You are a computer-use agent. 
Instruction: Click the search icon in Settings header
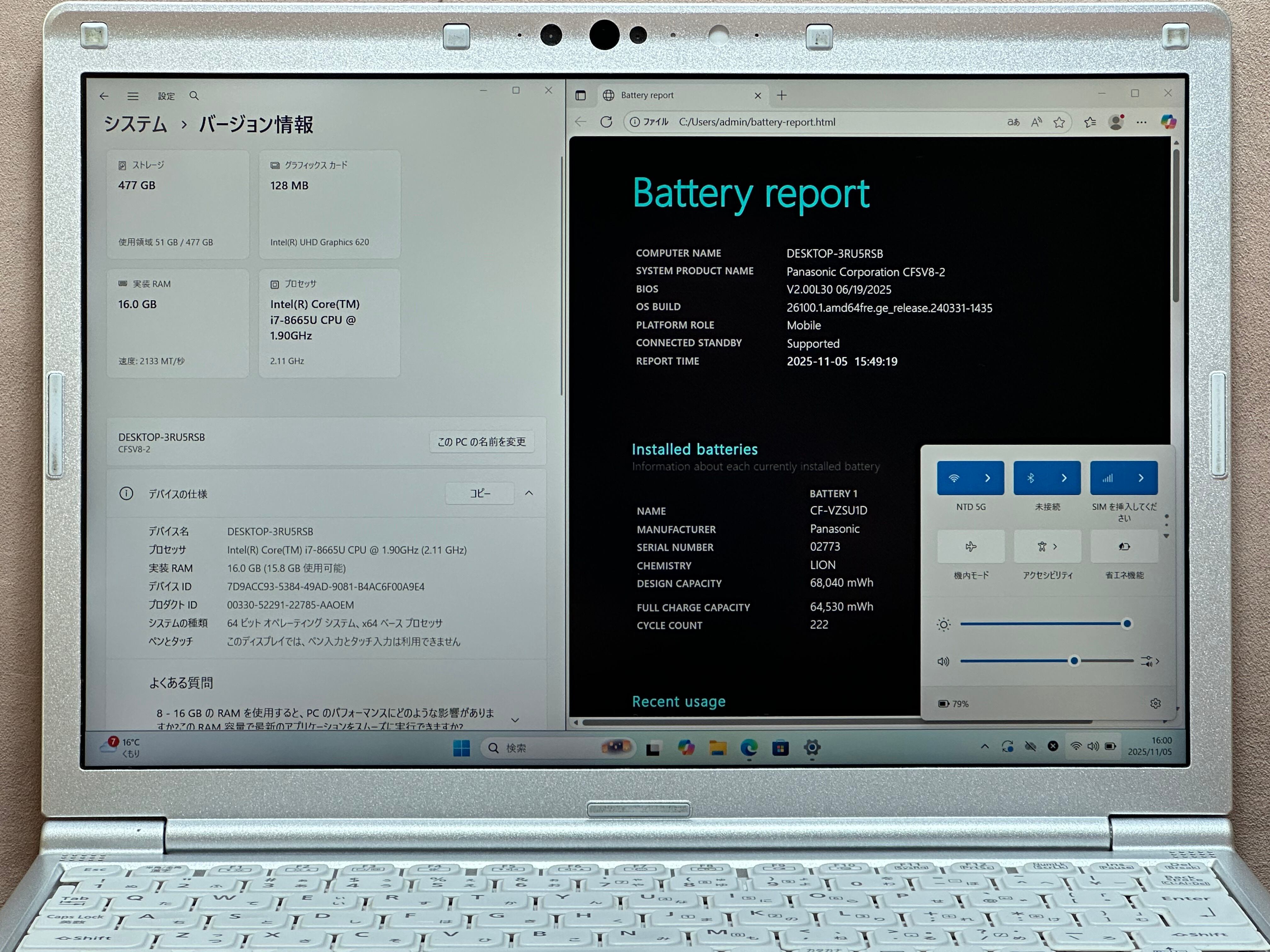pyautogui.click(x=194, y=96)
